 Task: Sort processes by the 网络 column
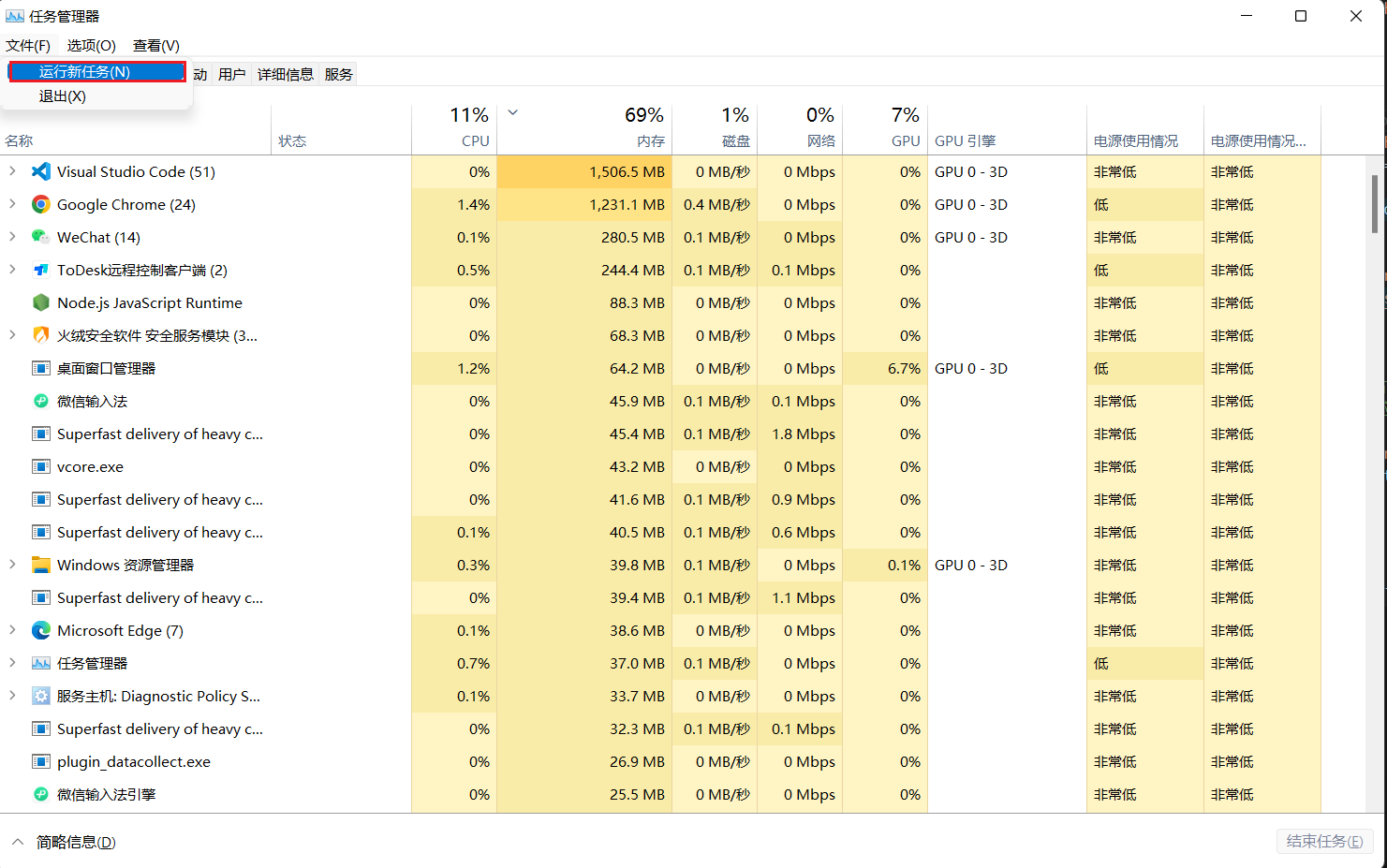coord(800,129)
